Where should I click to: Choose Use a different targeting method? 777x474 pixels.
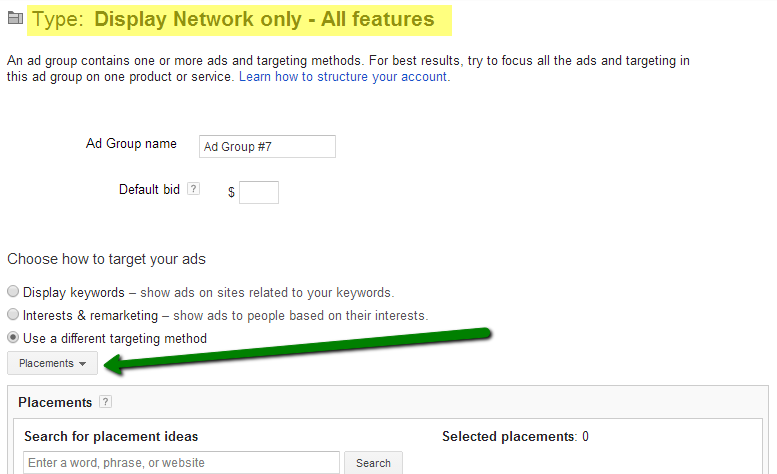(x=13, y=337)
